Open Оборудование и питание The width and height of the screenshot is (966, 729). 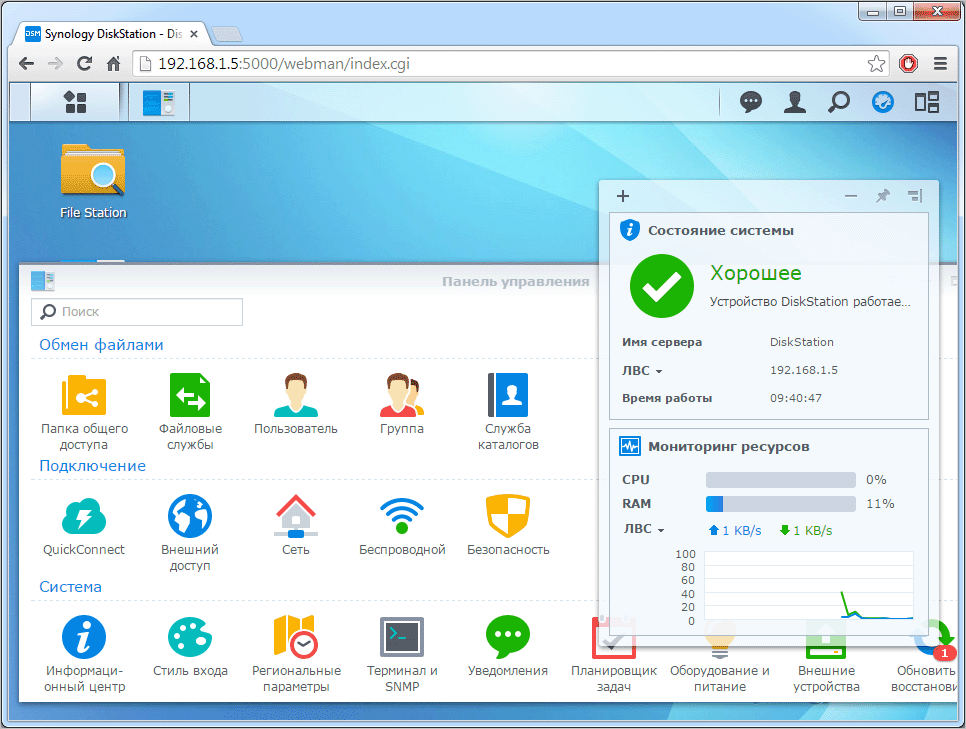coord(720,654)
